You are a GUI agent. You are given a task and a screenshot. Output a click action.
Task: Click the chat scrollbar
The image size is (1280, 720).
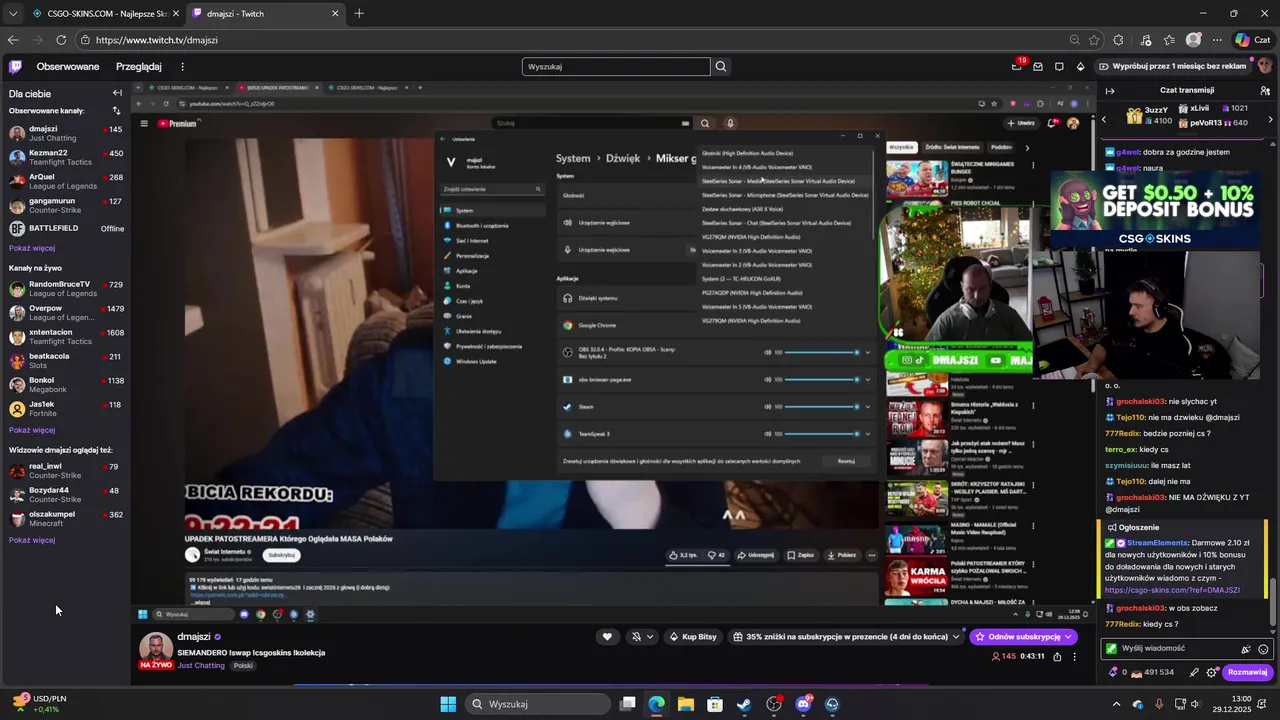(1273, 602)
